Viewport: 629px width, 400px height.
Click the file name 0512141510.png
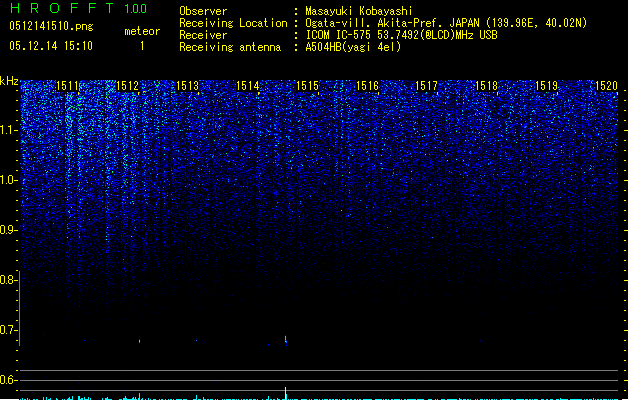pos(51,27)
